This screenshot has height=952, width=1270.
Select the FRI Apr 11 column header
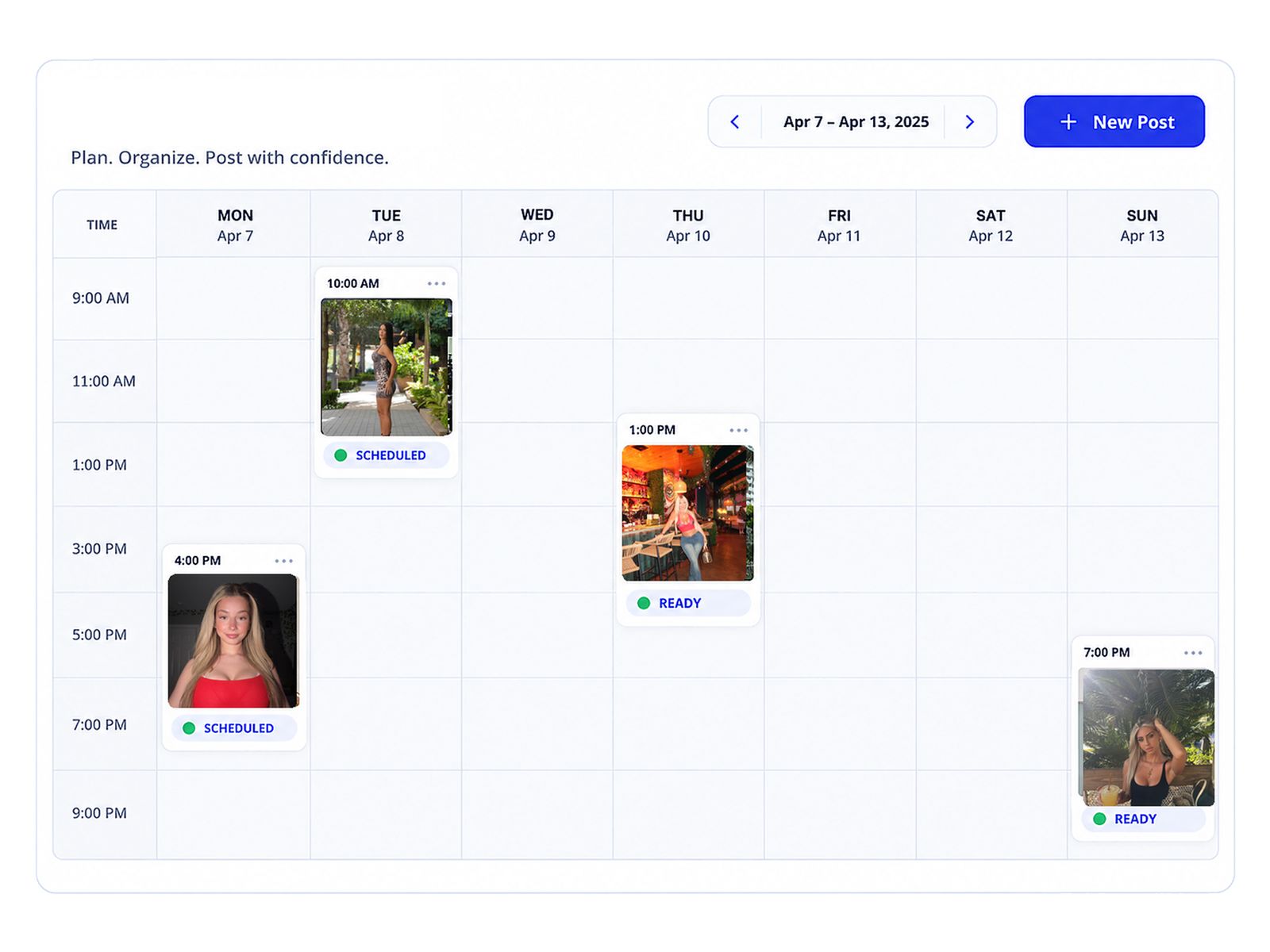(839, 225)
